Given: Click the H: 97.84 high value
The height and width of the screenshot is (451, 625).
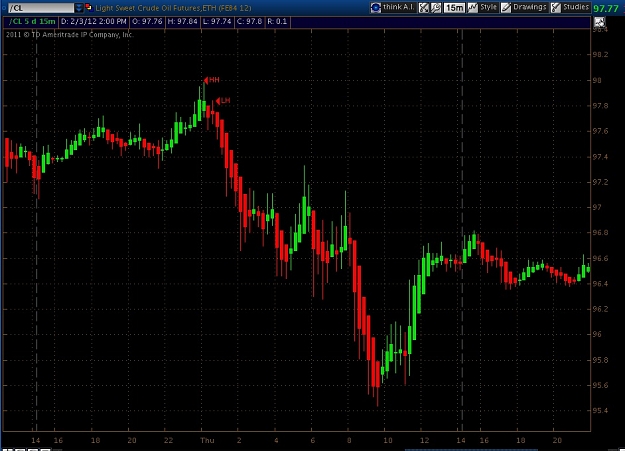Looking at the screenshot, I should click(183, 22).
